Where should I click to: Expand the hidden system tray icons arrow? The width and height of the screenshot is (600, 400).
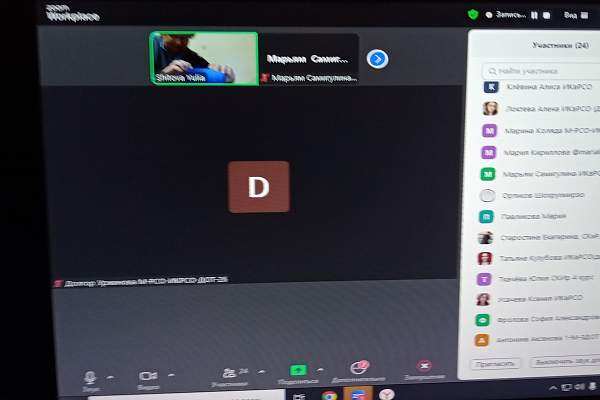[x=553, y=388]
